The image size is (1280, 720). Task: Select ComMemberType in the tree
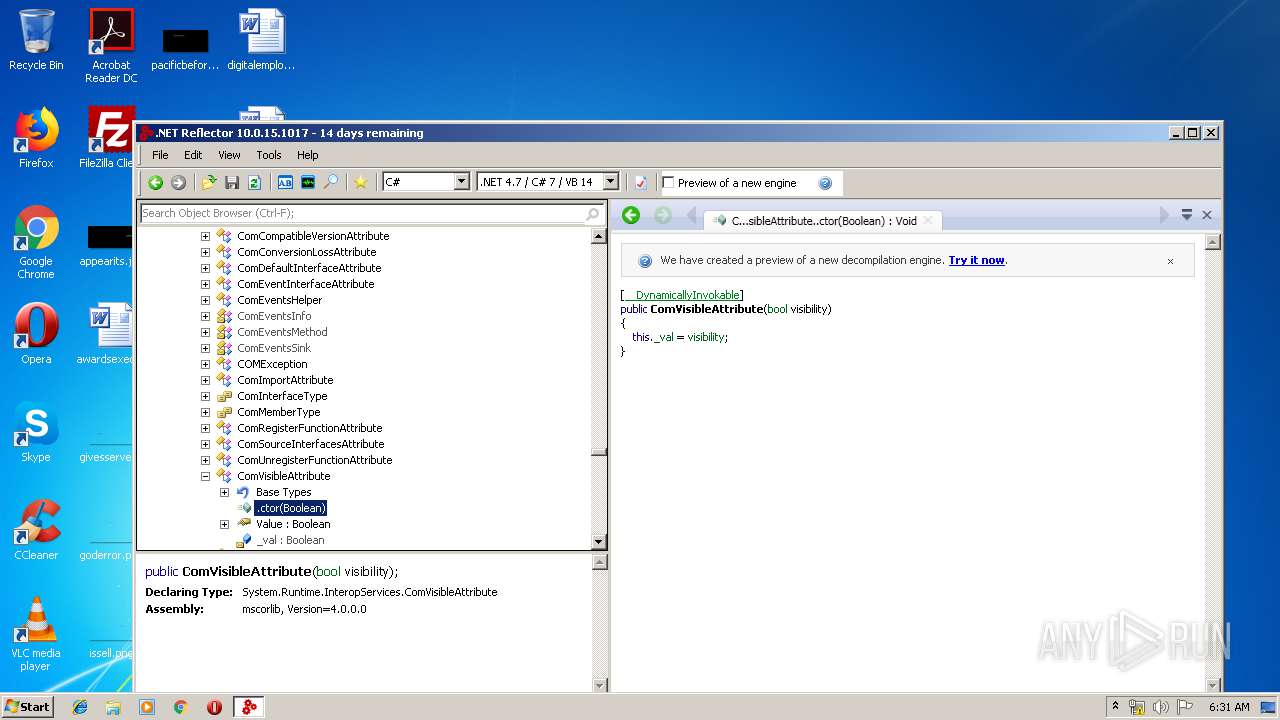point(279,412)
